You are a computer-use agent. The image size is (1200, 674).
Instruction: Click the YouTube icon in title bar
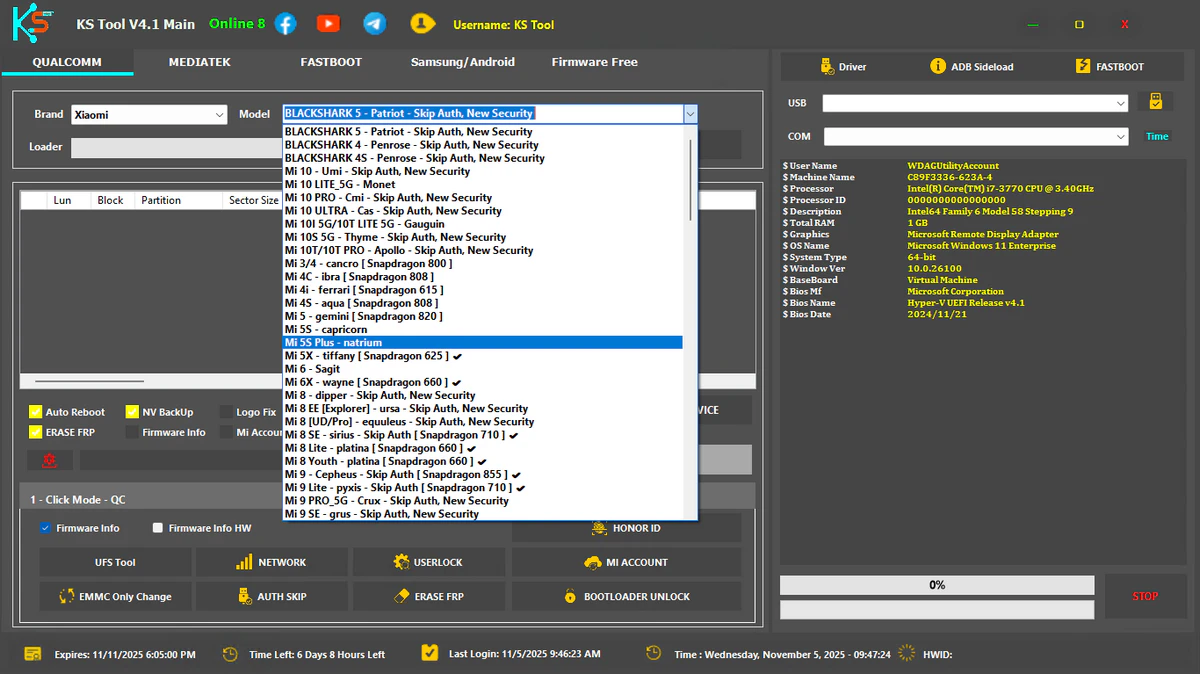point(328,24)
